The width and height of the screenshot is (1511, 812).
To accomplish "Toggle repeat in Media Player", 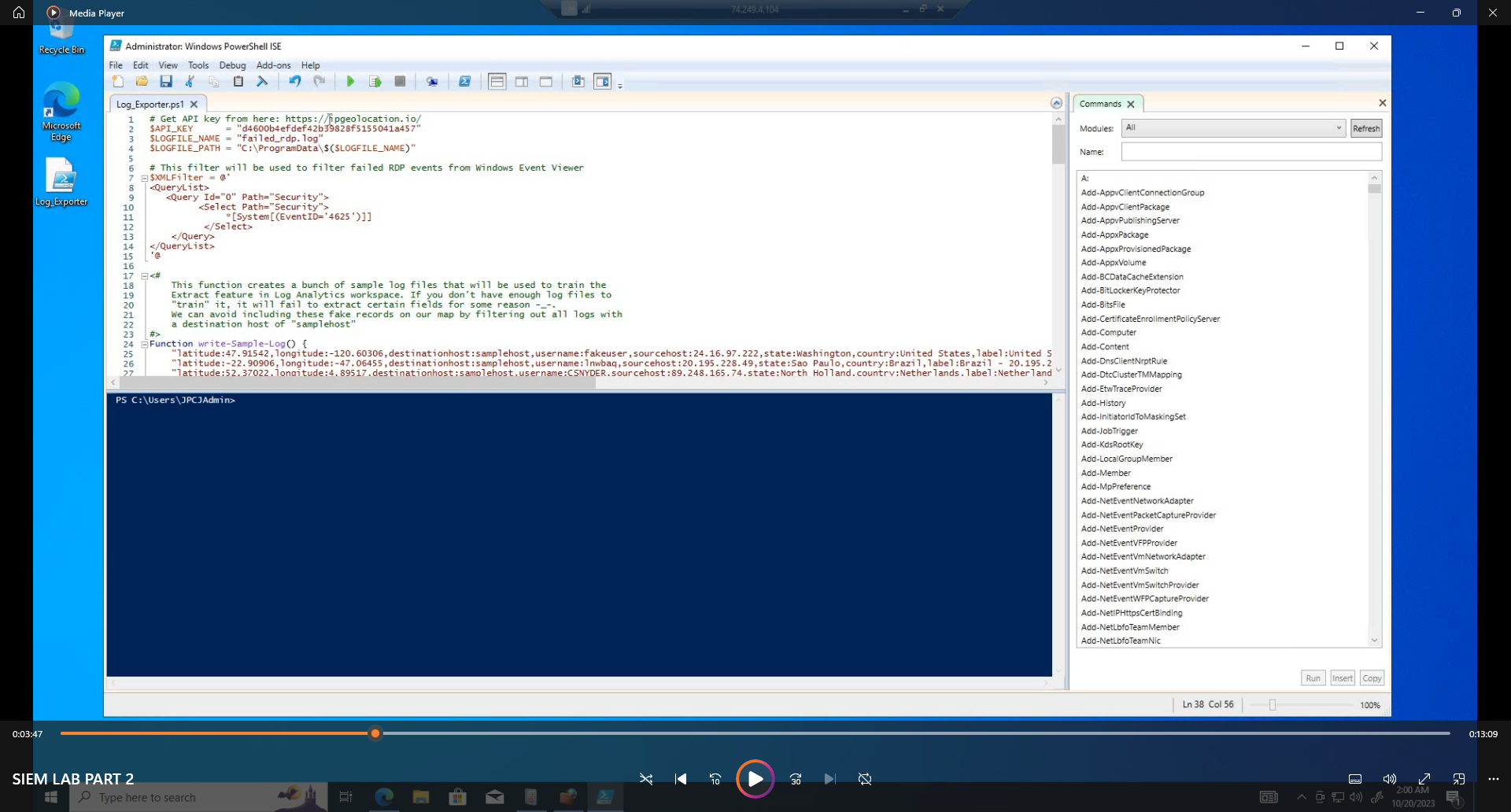I will pos(865,779).
